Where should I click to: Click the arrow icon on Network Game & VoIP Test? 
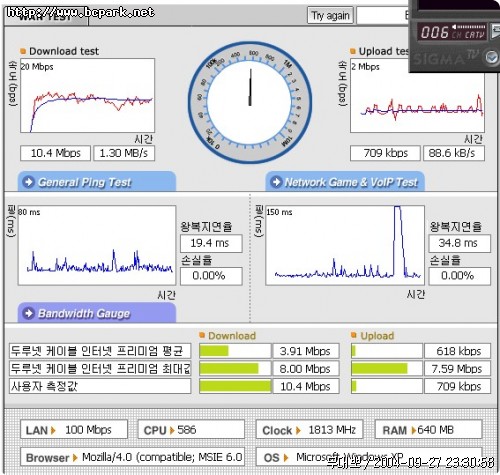click(x=276, y=182)
